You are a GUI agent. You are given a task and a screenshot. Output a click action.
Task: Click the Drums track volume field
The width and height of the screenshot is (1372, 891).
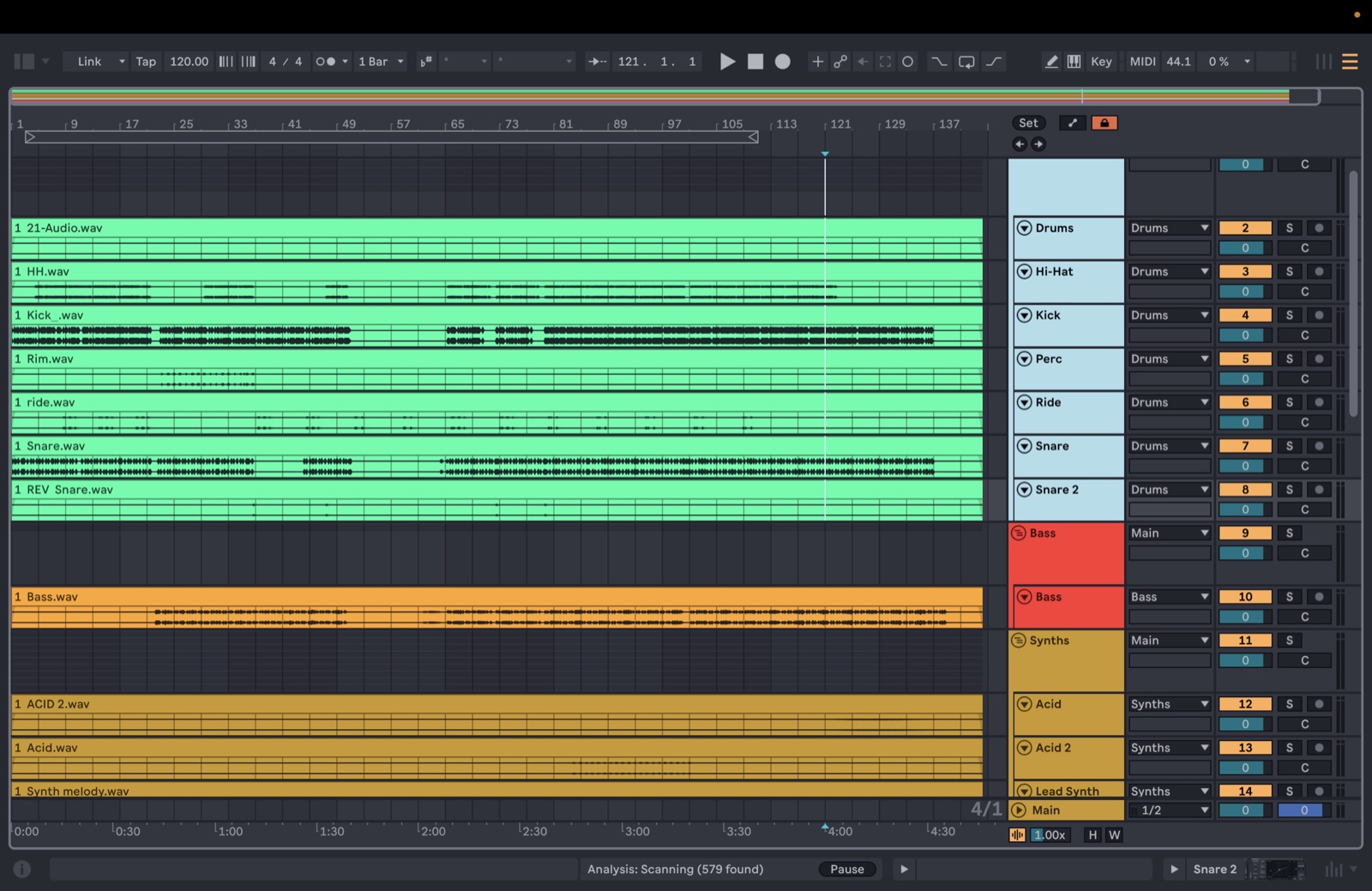tap(1245, 248)
